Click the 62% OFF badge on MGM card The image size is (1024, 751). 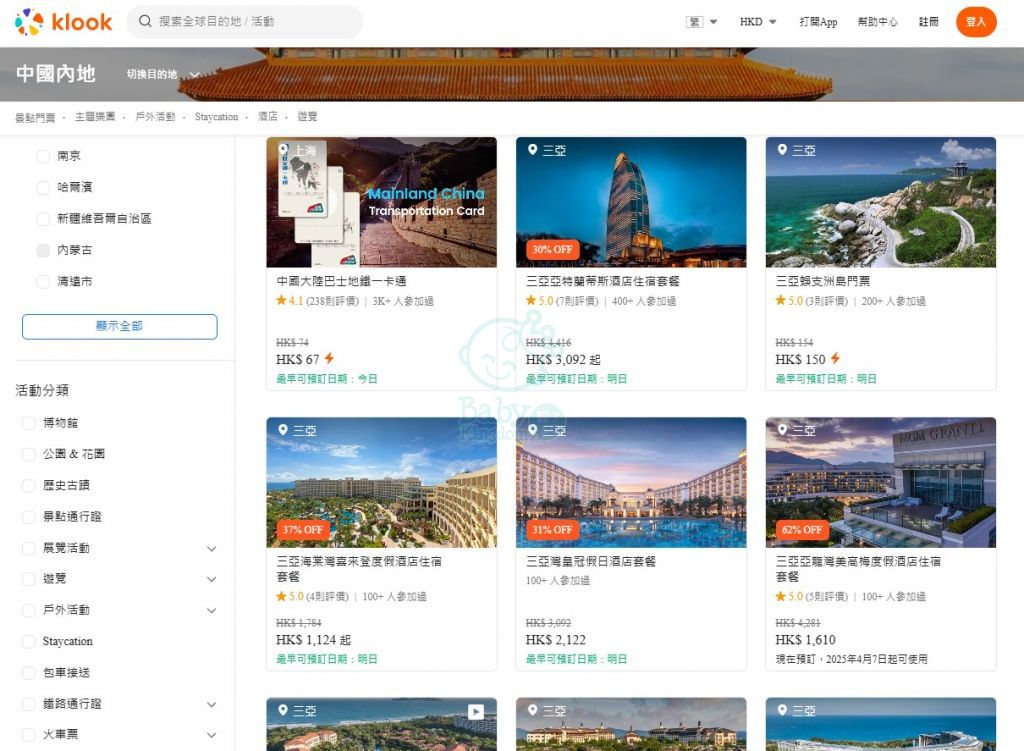click(802, 529)
